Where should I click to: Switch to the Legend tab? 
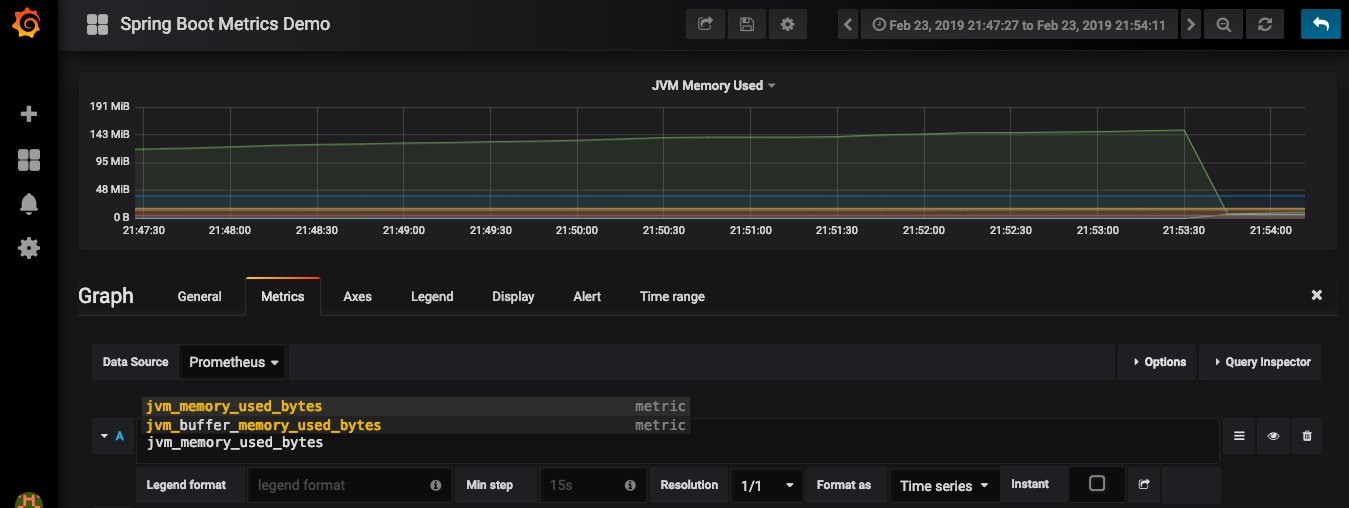pos(432,296)
